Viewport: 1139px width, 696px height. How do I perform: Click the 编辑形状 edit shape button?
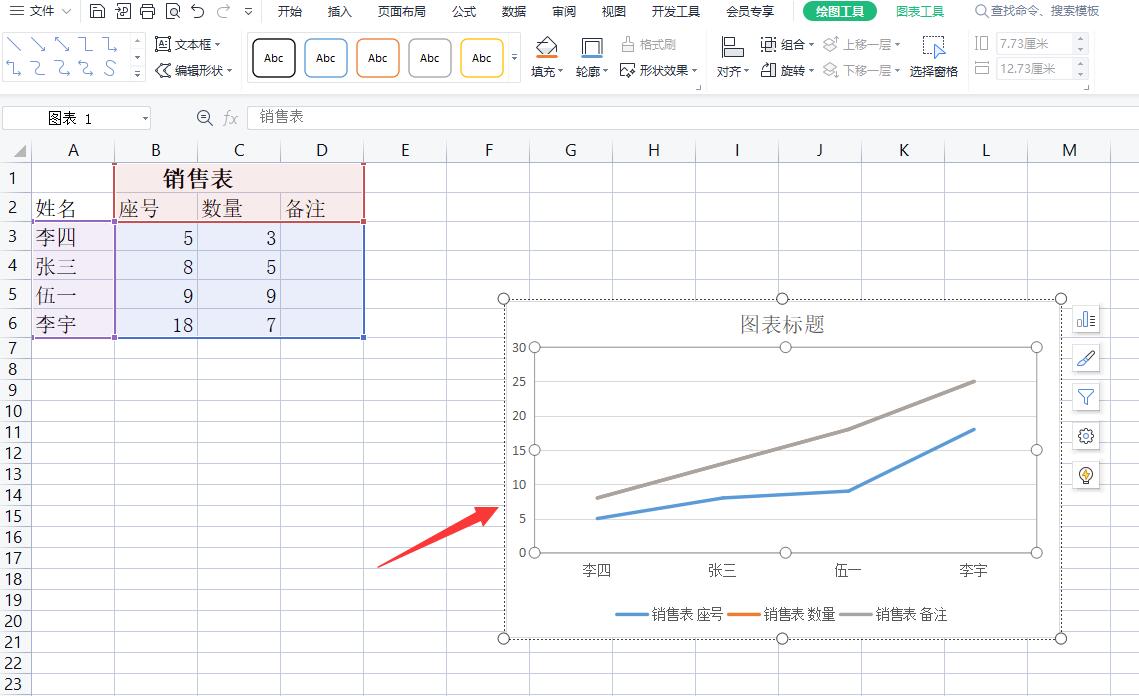click(x=194, y=71)
